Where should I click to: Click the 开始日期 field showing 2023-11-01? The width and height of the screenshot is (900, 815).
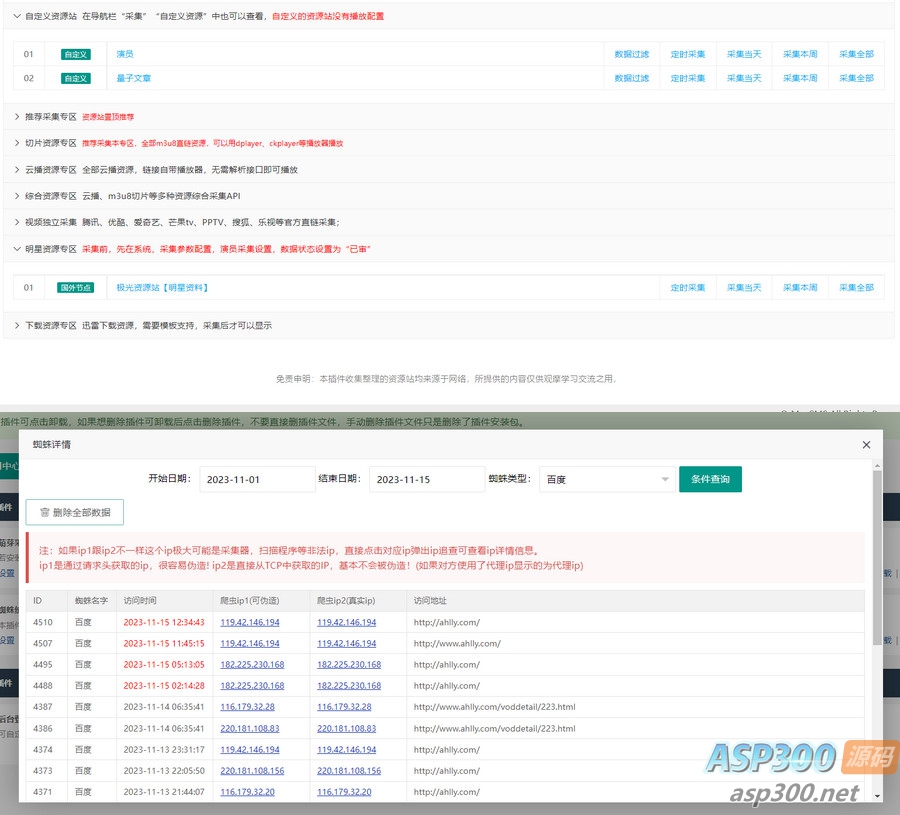coord(257,480)
